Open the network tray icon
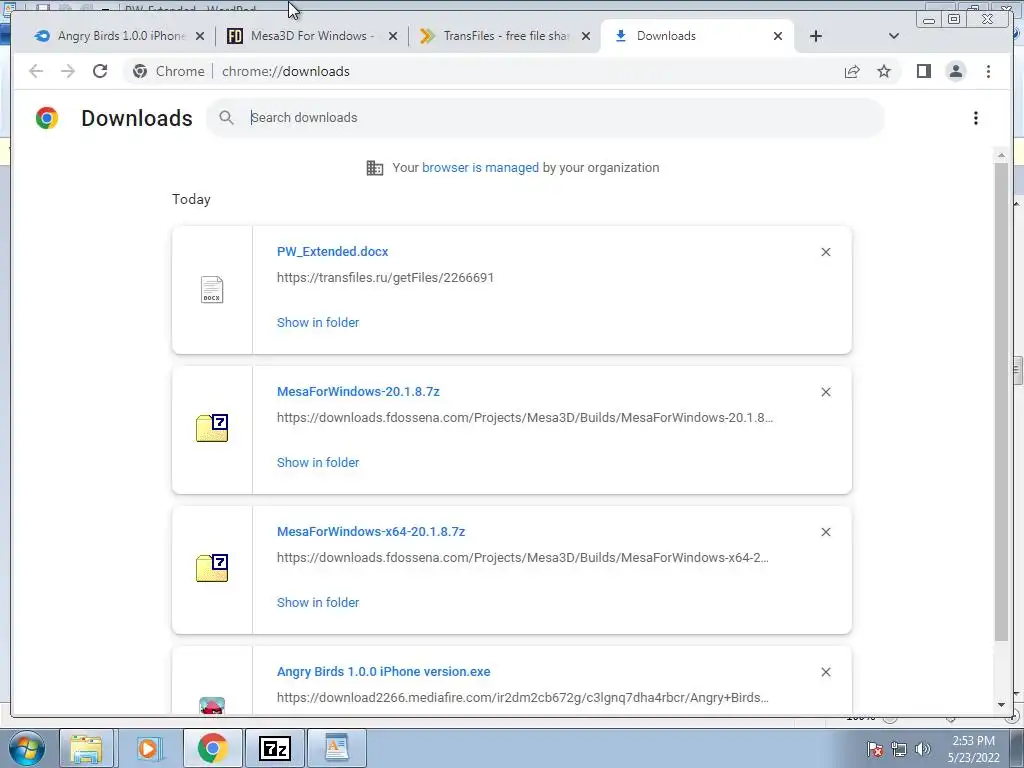 899,749
